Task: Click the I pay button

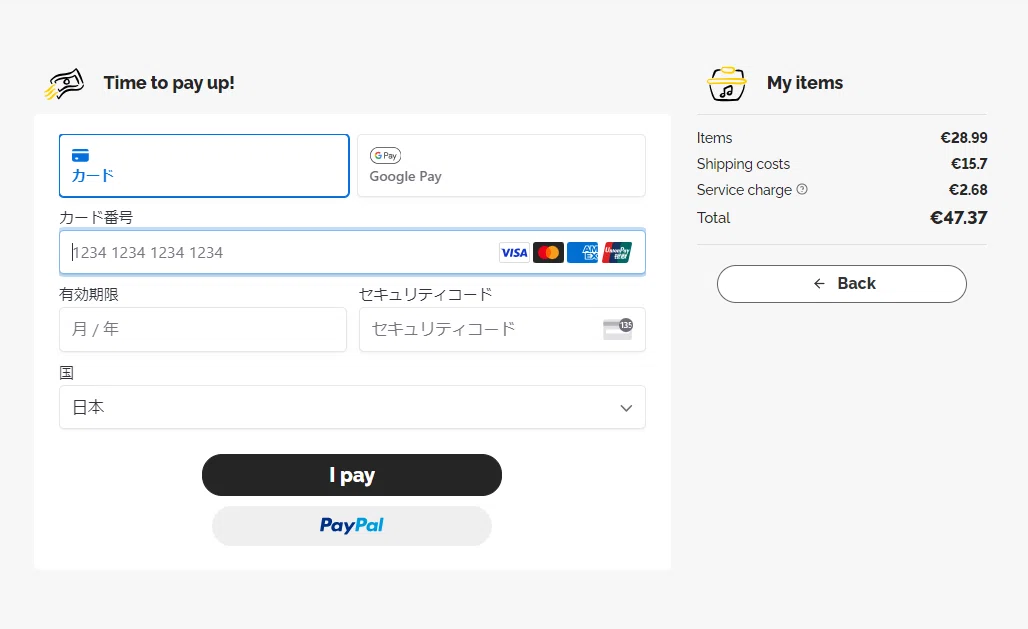Action: [x=352, y=475]
